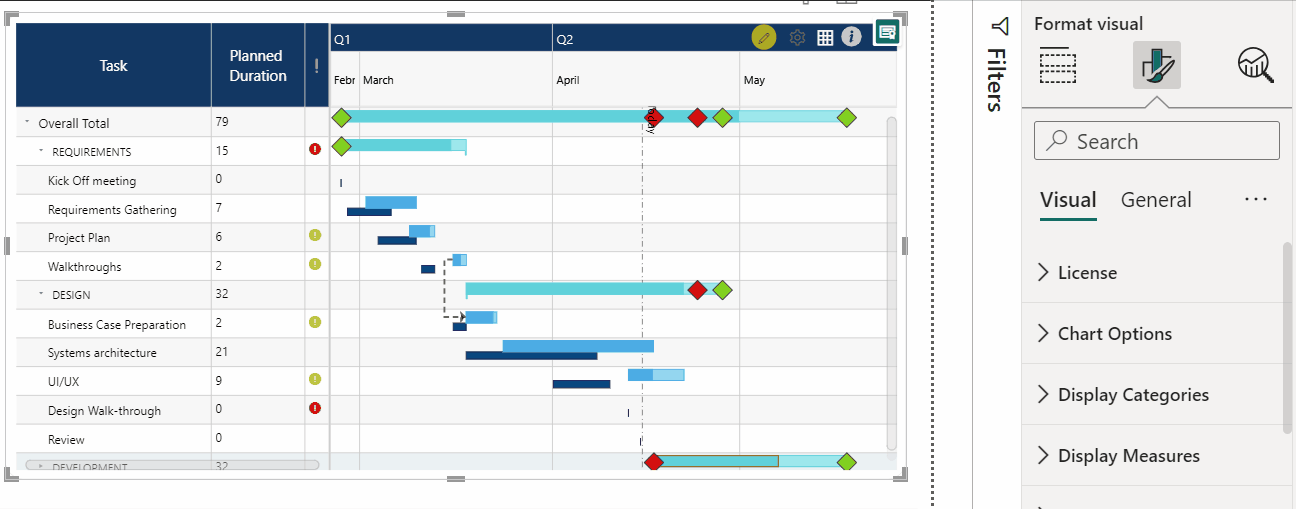Click the info icon in chart header

851,37
